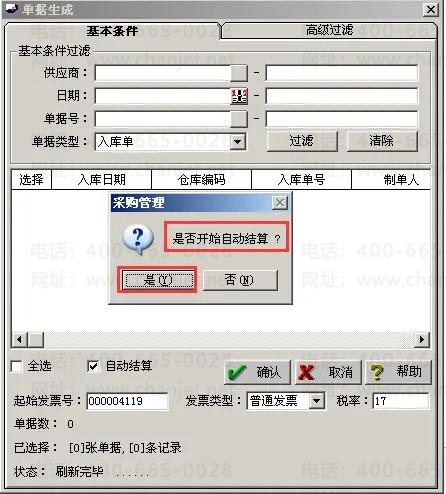Click the red X 取消 button
446x494 pixels.
pyautogui.click(x=328, y=372)
